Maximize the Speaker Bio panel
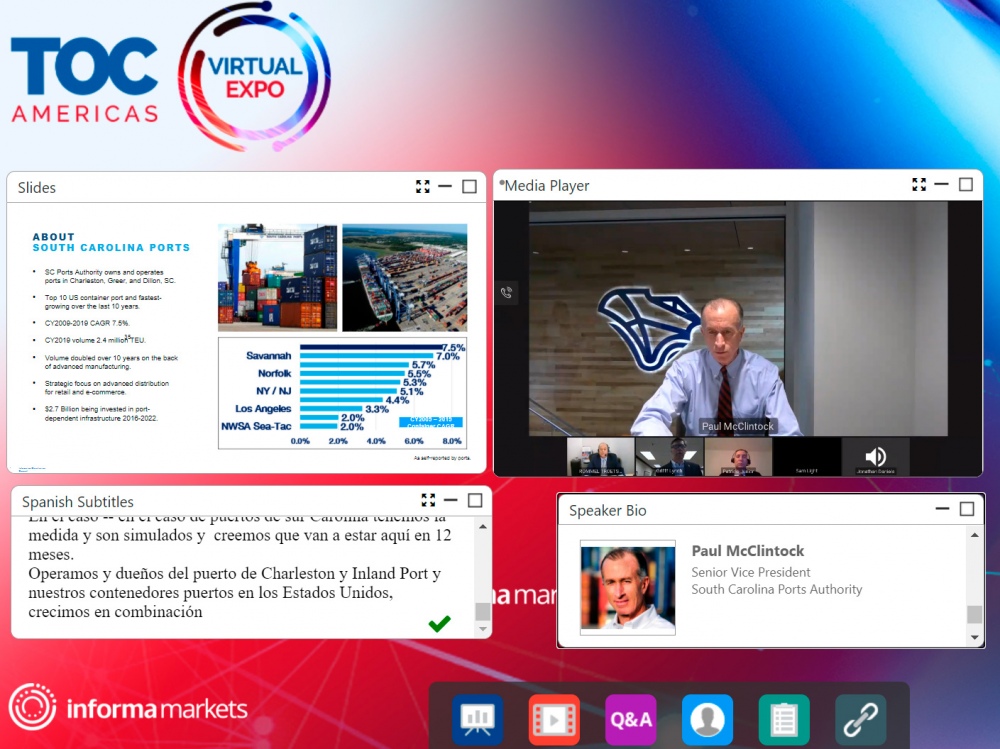This screenshot has height=749, width=1000. tap(967, 508)
